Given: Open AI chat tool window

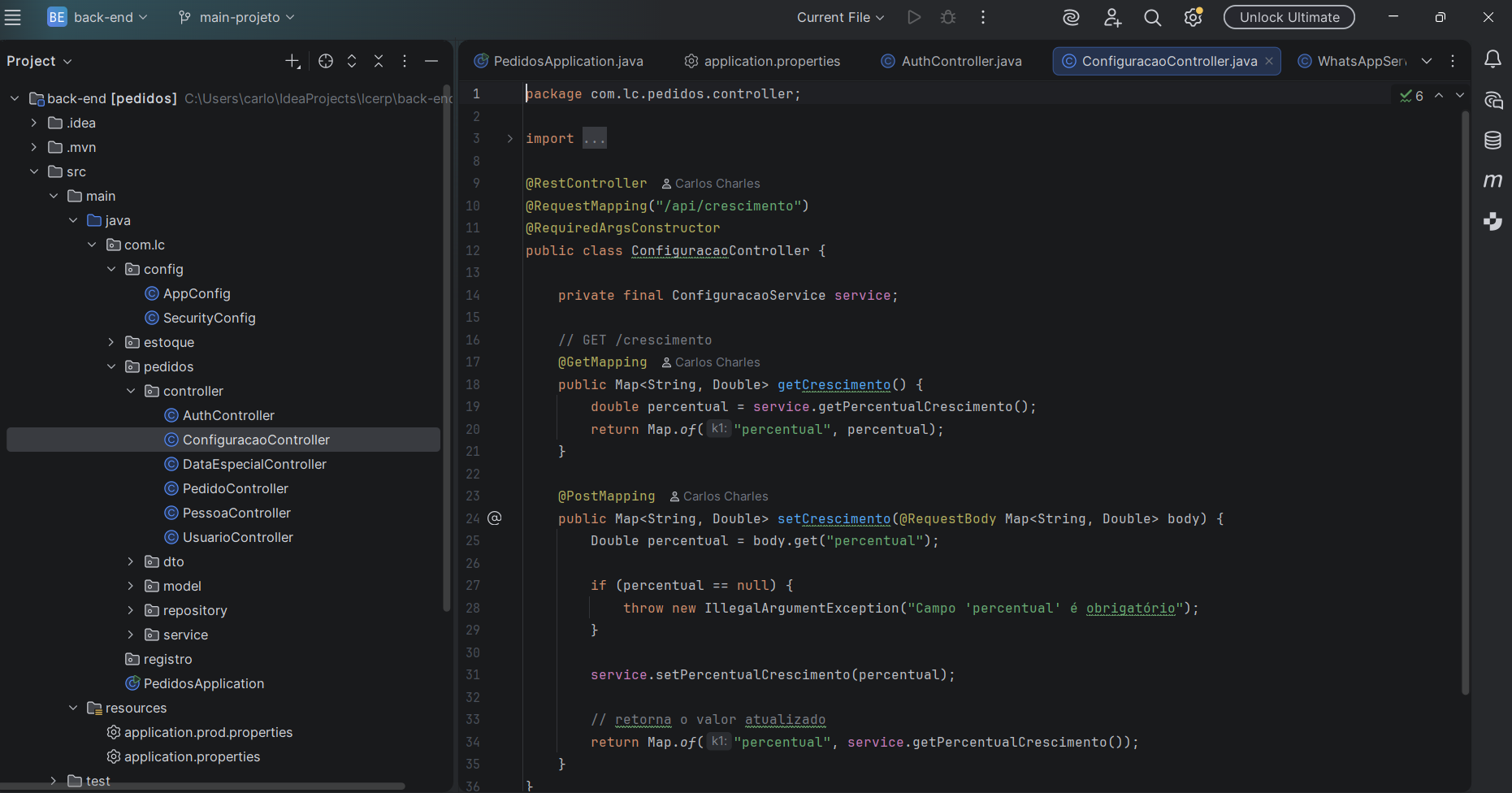Looking at the screenshot, I should 1493,100.
